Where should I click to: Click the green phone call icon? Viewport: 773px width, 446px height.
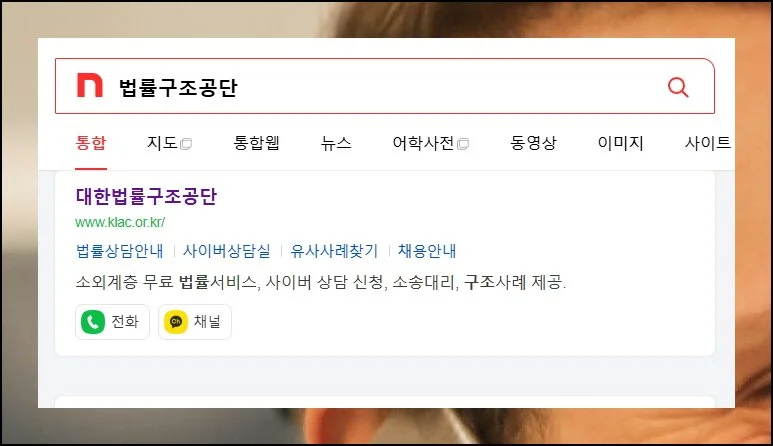click(x=93, y=322)
